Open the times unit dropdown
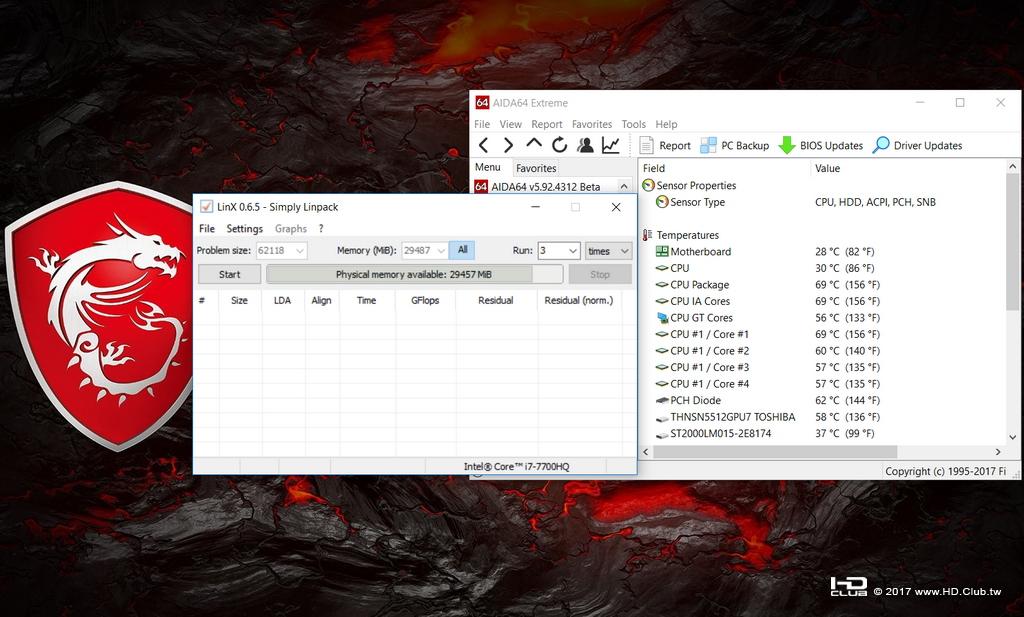 click(608, 251)
